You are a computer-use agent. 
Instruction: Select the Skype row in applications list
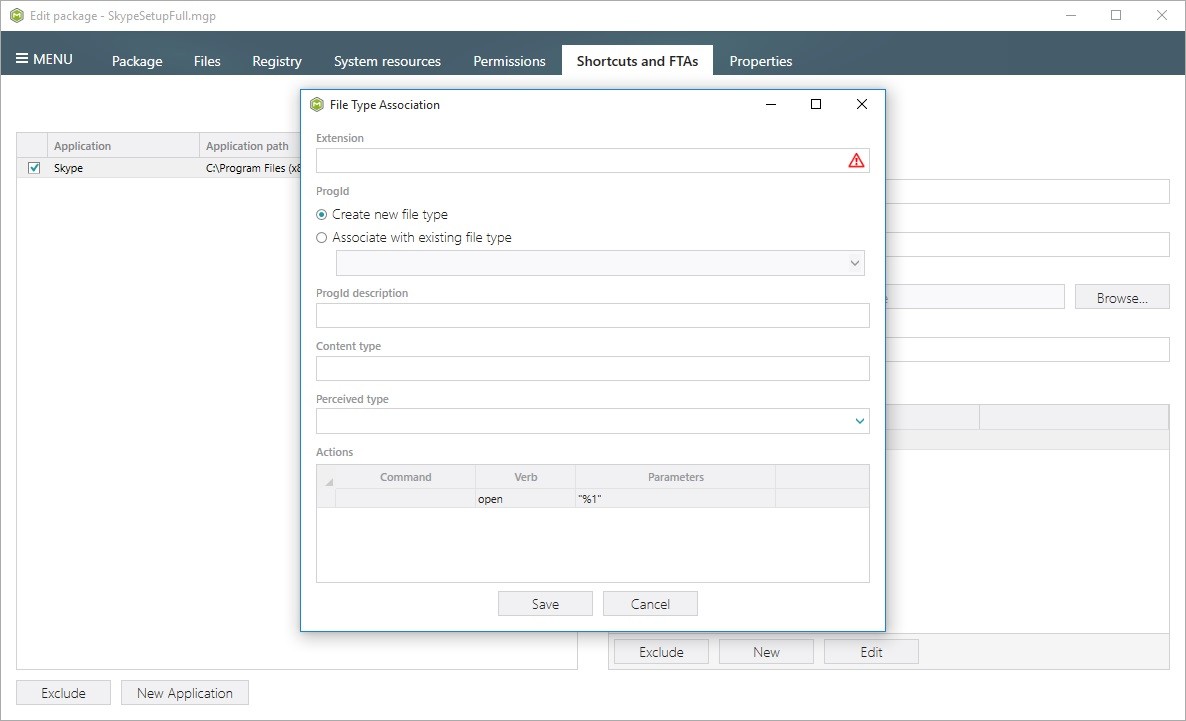(x=159, y=168)
